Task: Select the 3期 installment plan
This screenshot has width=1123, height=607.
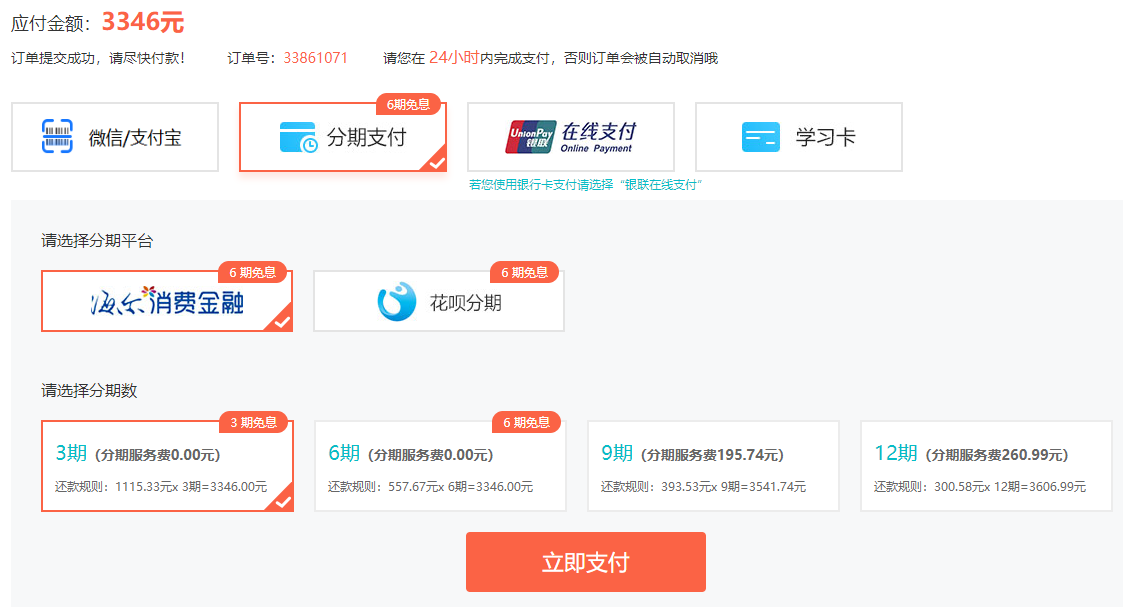Action: (x=167, y=466)
